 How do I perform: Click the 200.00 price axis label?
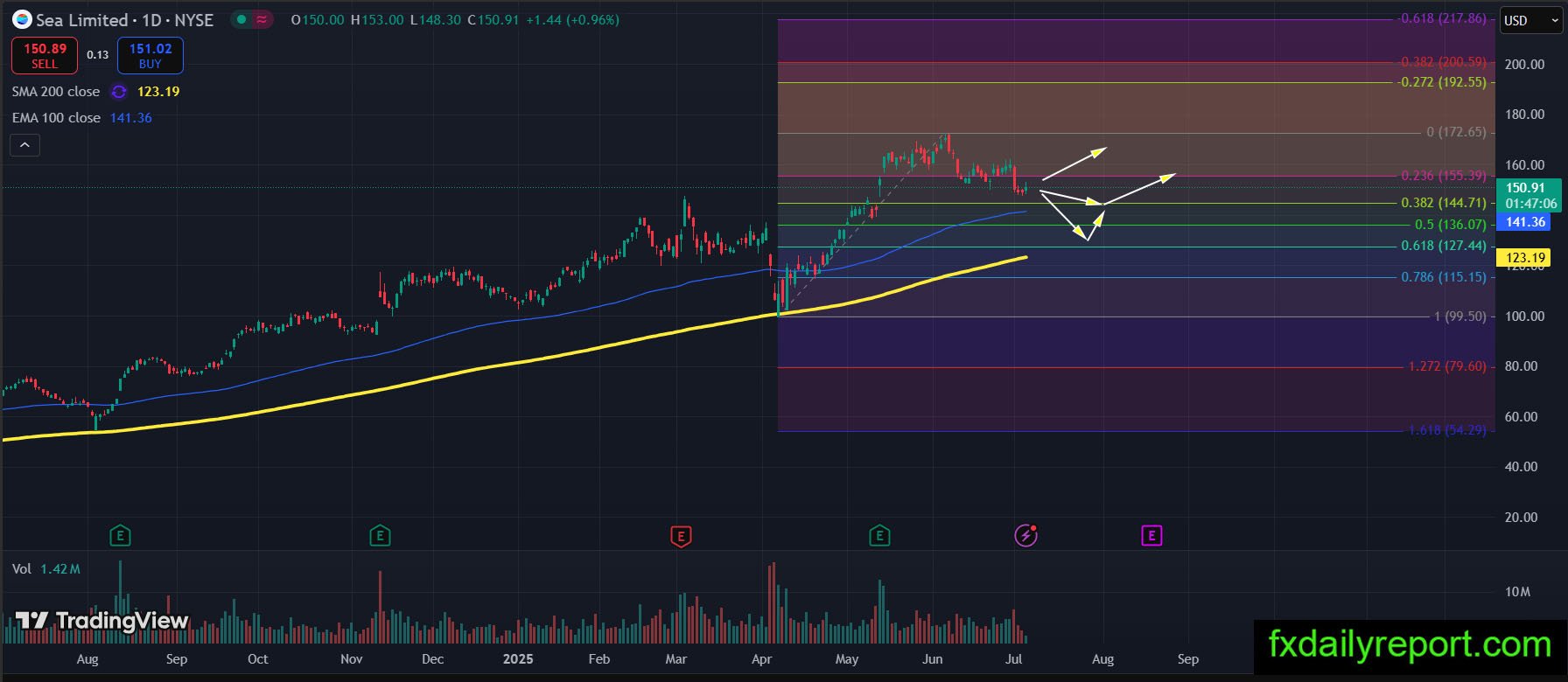click(x=1524, y=65)
